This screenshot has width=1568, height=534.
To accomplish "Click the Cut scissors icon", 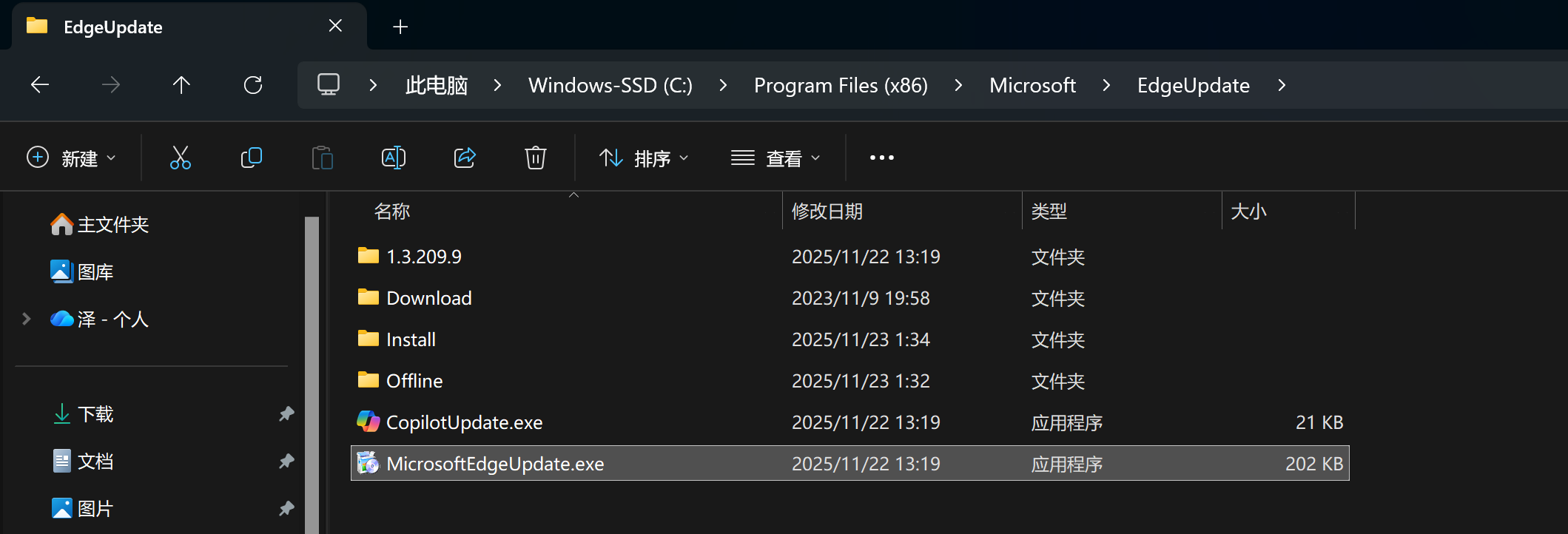I will click(181, 158).
